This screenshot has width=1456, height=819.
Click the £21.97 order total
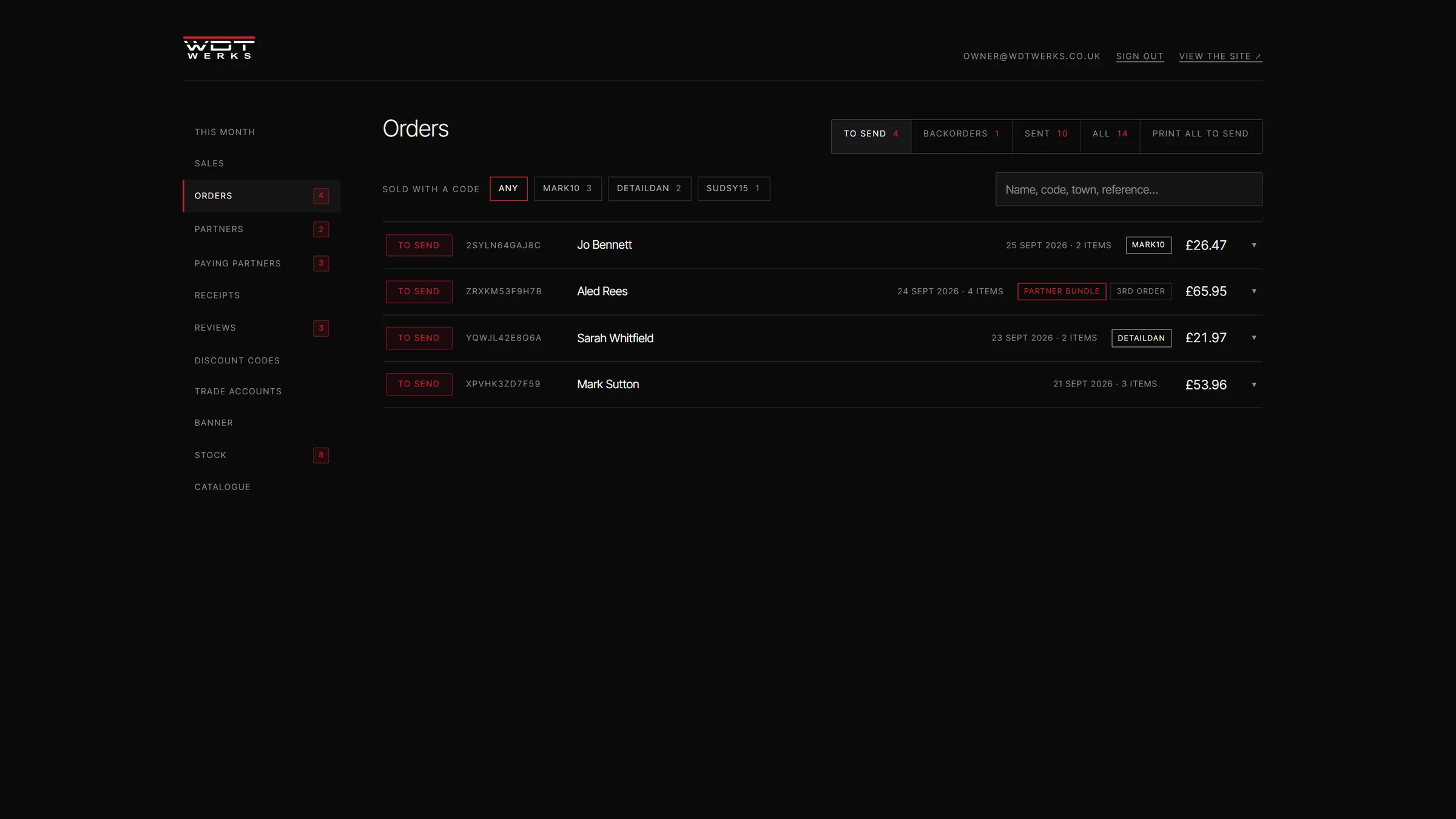pos(1206,338)
